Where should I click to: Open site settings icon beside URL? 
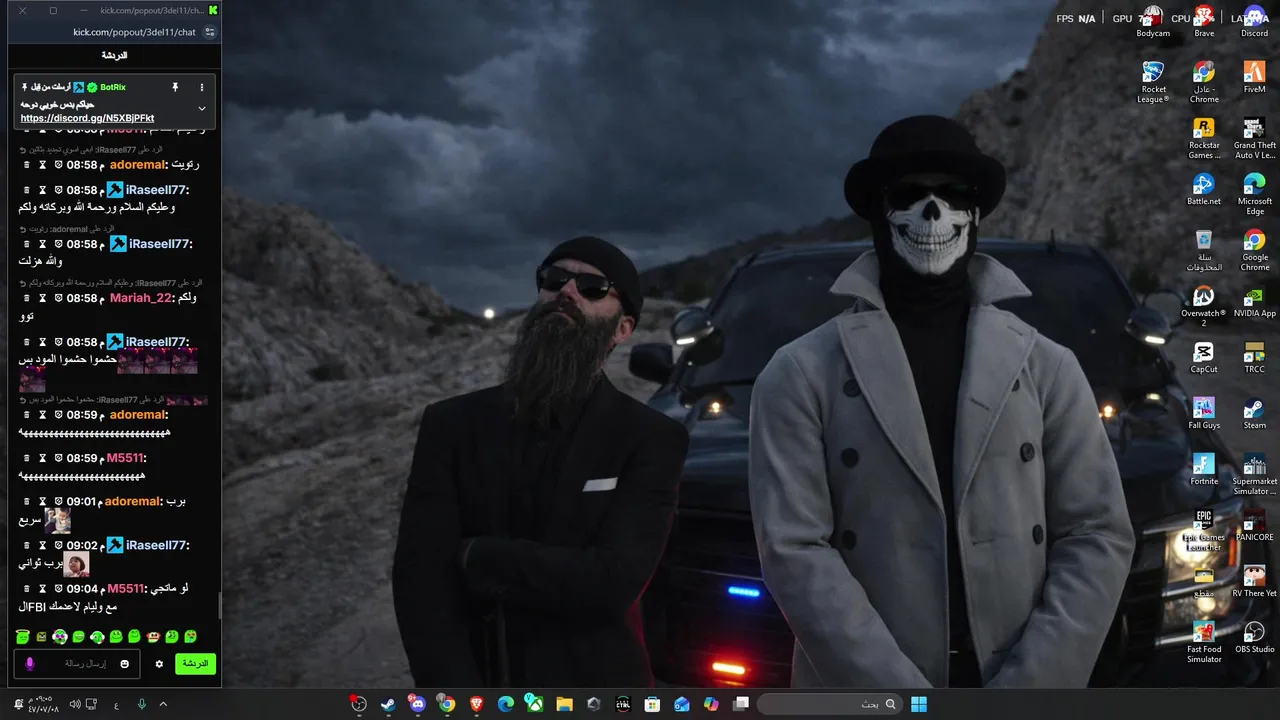point(209,32)
